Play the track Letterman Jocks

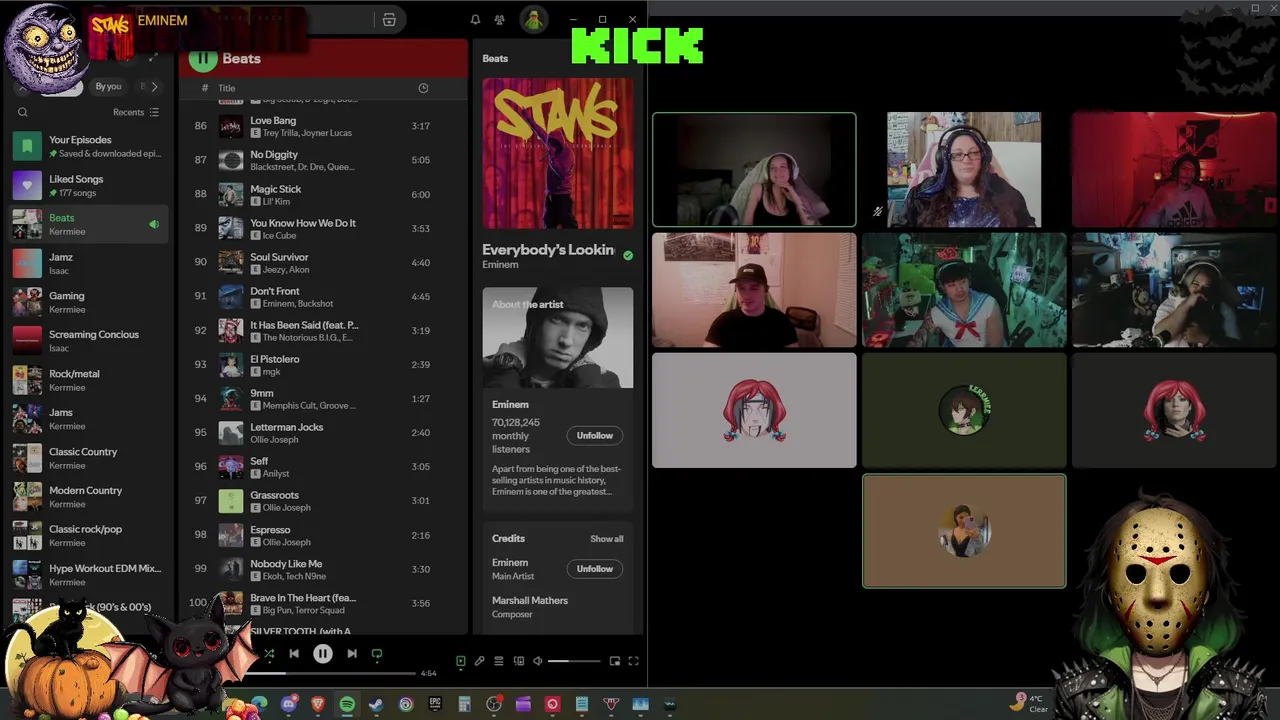click(x=323, y=432)
